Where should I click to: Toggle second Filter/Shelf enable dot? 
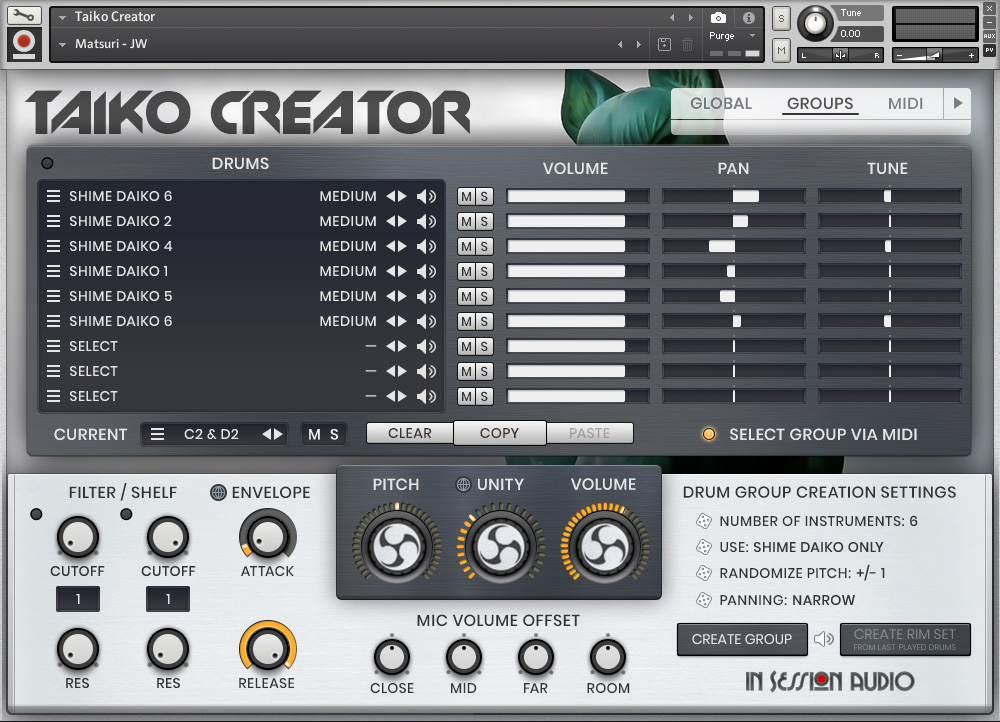coord(126,514)
